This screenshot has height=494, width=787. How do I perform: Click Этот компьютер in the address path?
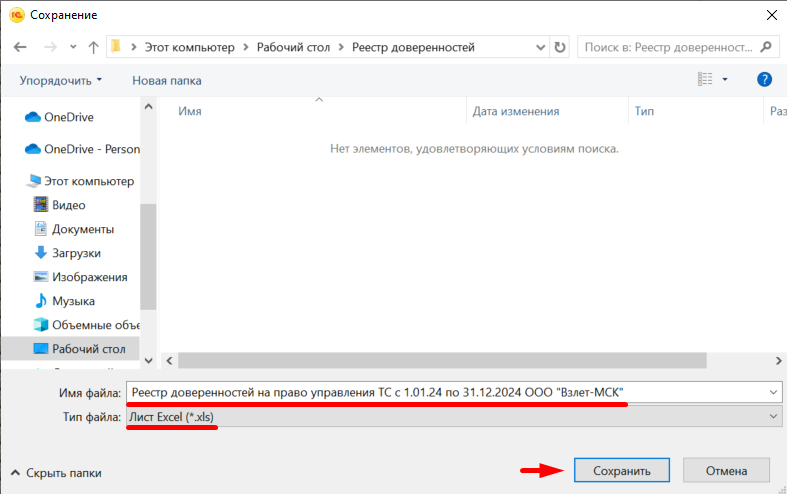(x=190, y=47)
